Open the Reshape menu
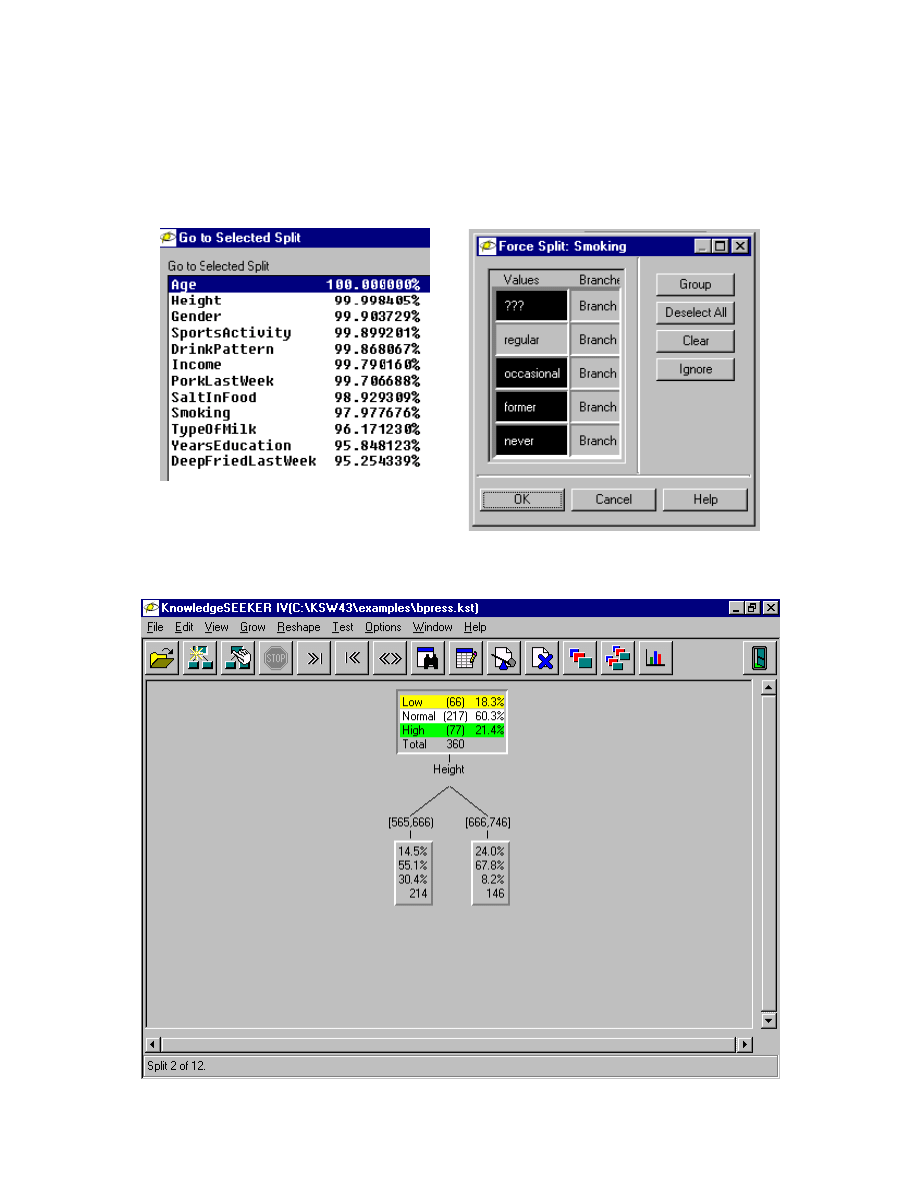 tap(299, 627)
